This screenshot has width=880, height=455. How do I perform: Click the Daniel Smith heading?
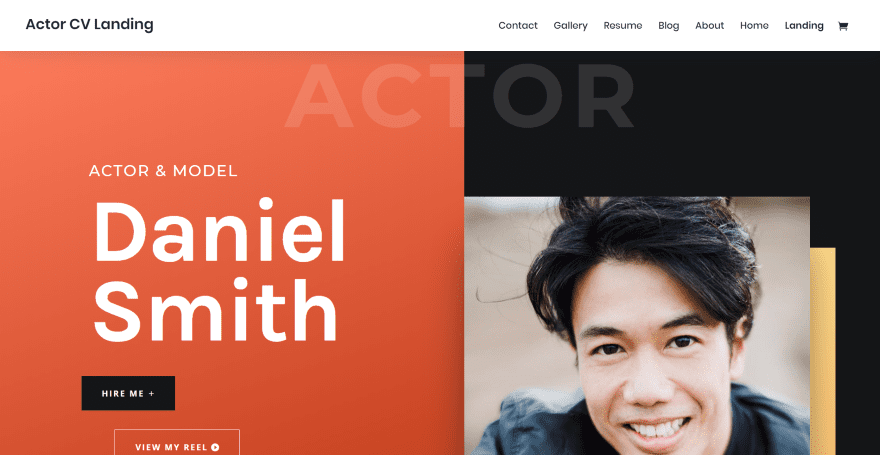(x=219, y=270)
